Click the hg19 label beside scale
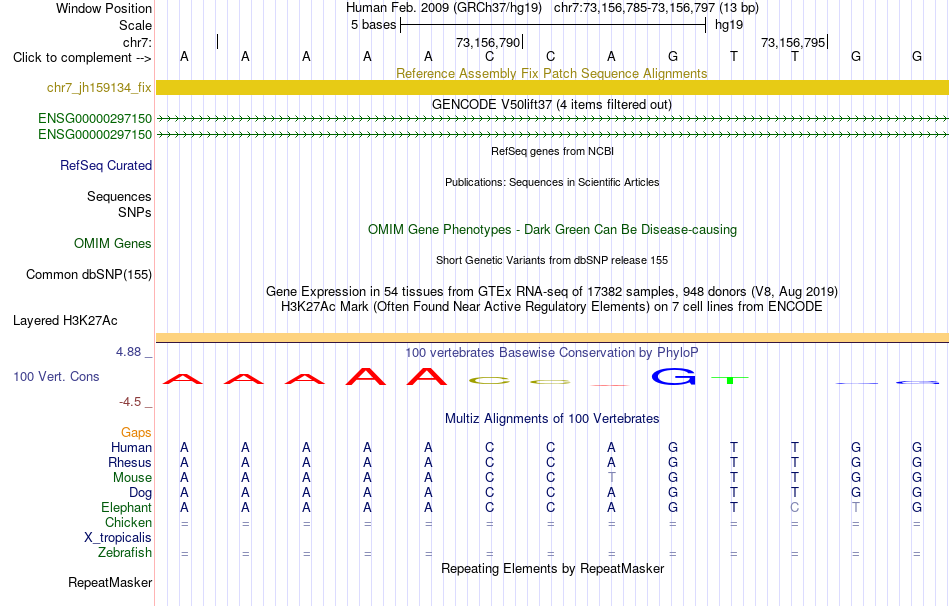The width and height of the screenshot is (950, 606). coord(729,25)
